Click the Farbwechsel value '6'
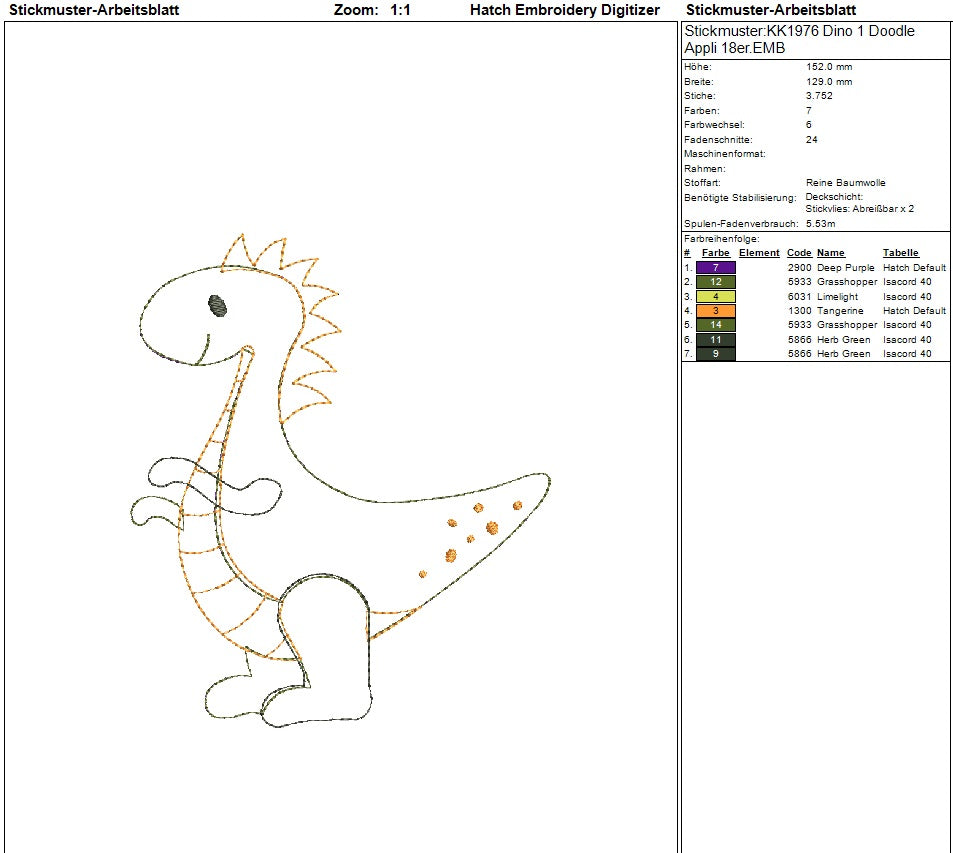The width and height of the screenshot is (953, 853). click(x=809, y=125)
